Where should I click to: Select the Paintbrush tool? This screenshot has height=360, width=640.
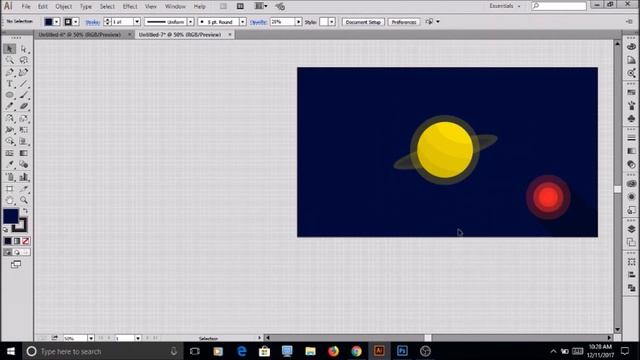pos(24,95)
